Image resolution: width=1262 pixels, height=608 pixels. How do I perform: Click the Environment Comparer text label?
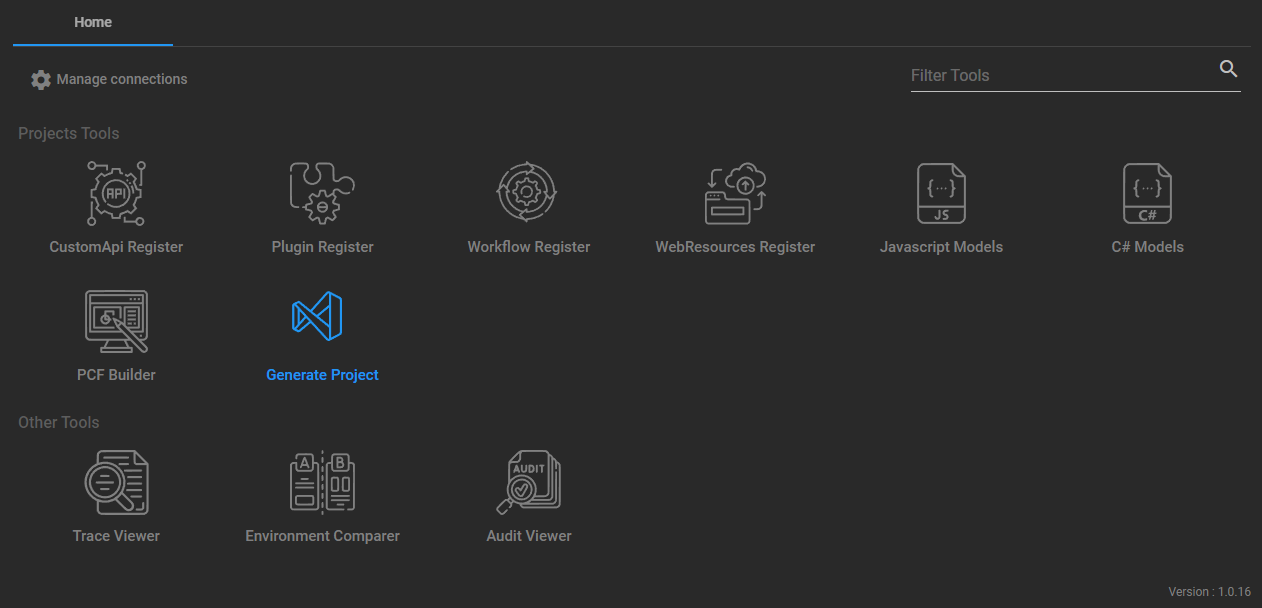322,536
